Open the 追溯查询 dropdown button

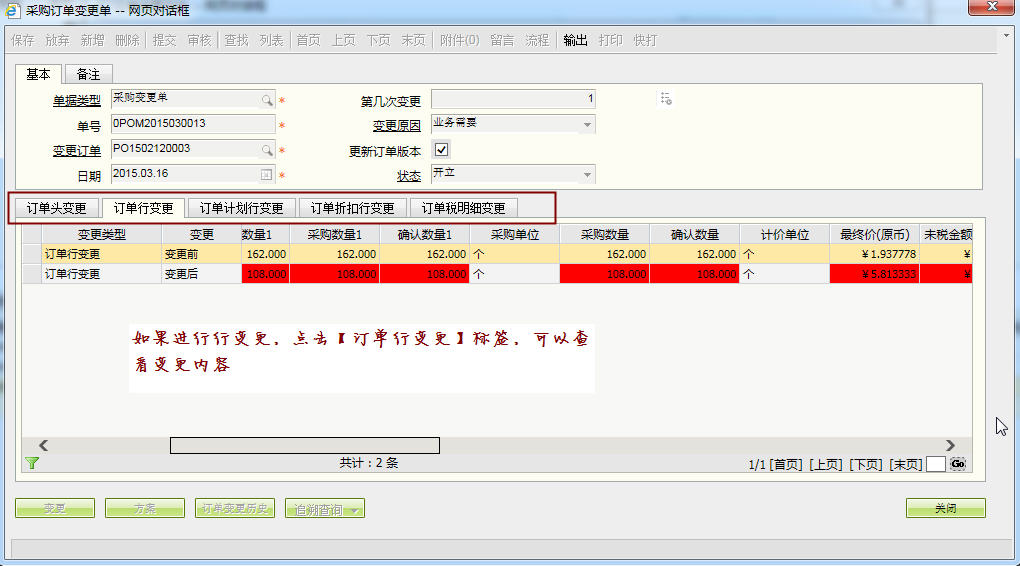coord(325,509)
